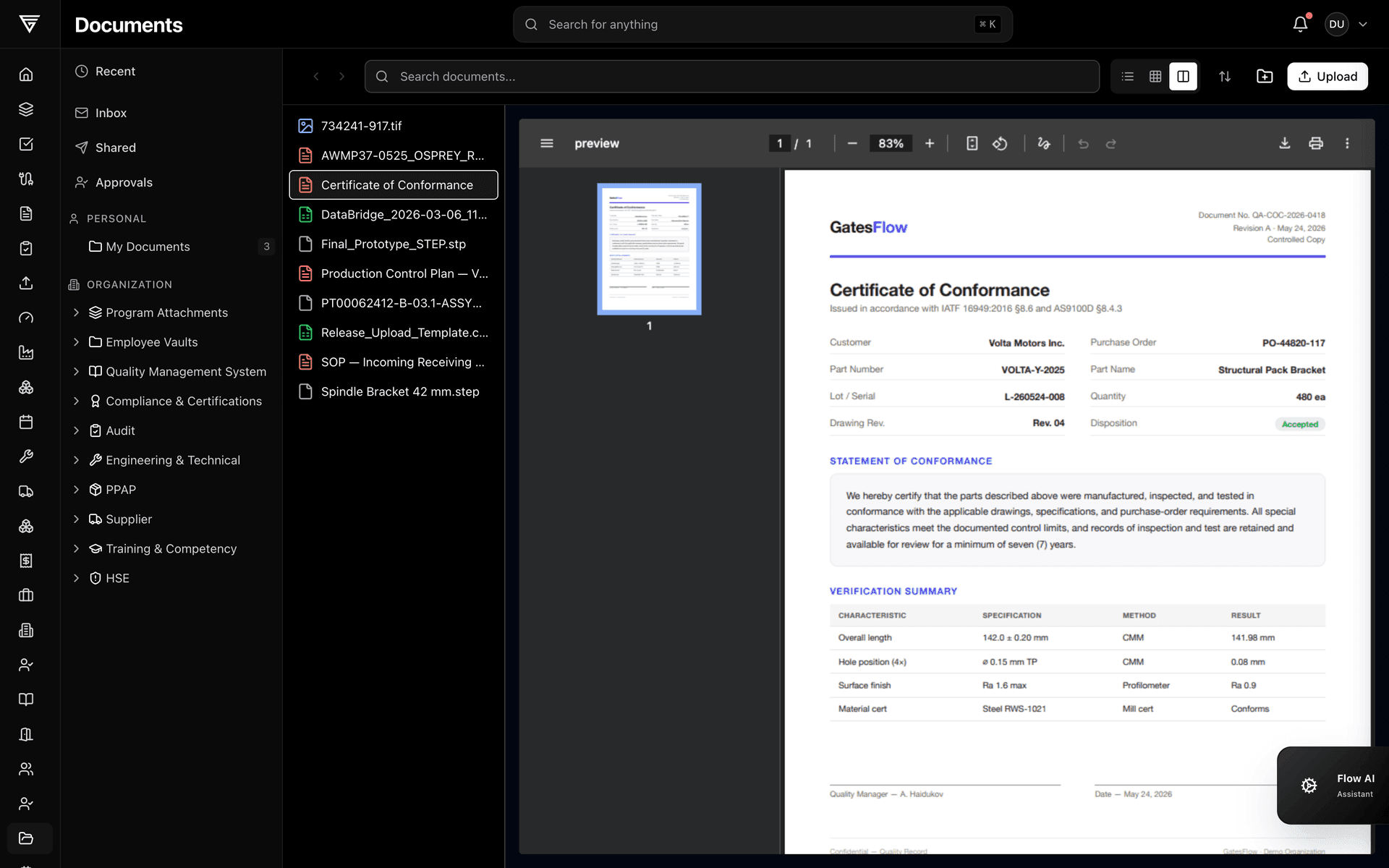1389x868 pixels.
Task: Print the previewed certificate
Action: [1316, 143]
